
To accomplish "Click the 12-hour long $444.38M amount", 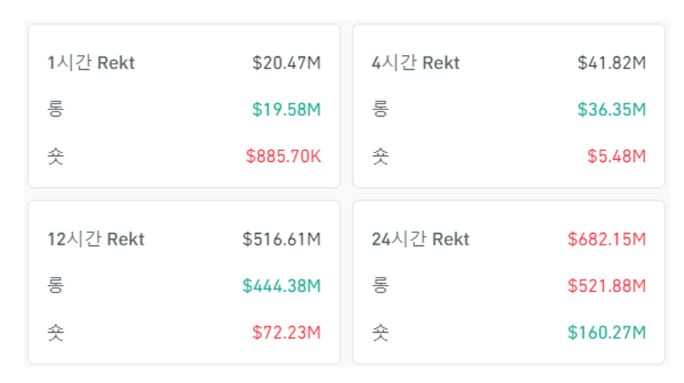I will pos(282,286).
